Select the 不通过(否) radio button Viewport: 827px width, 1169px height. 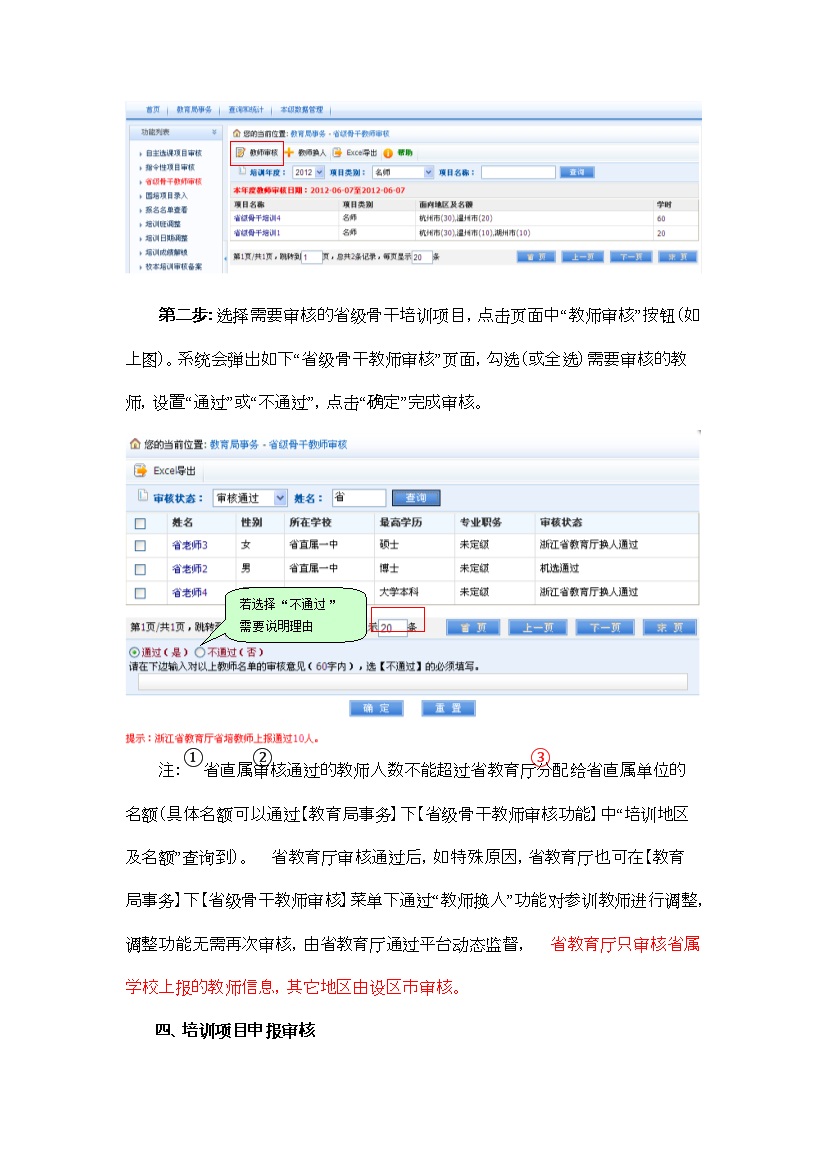(199, 652)
